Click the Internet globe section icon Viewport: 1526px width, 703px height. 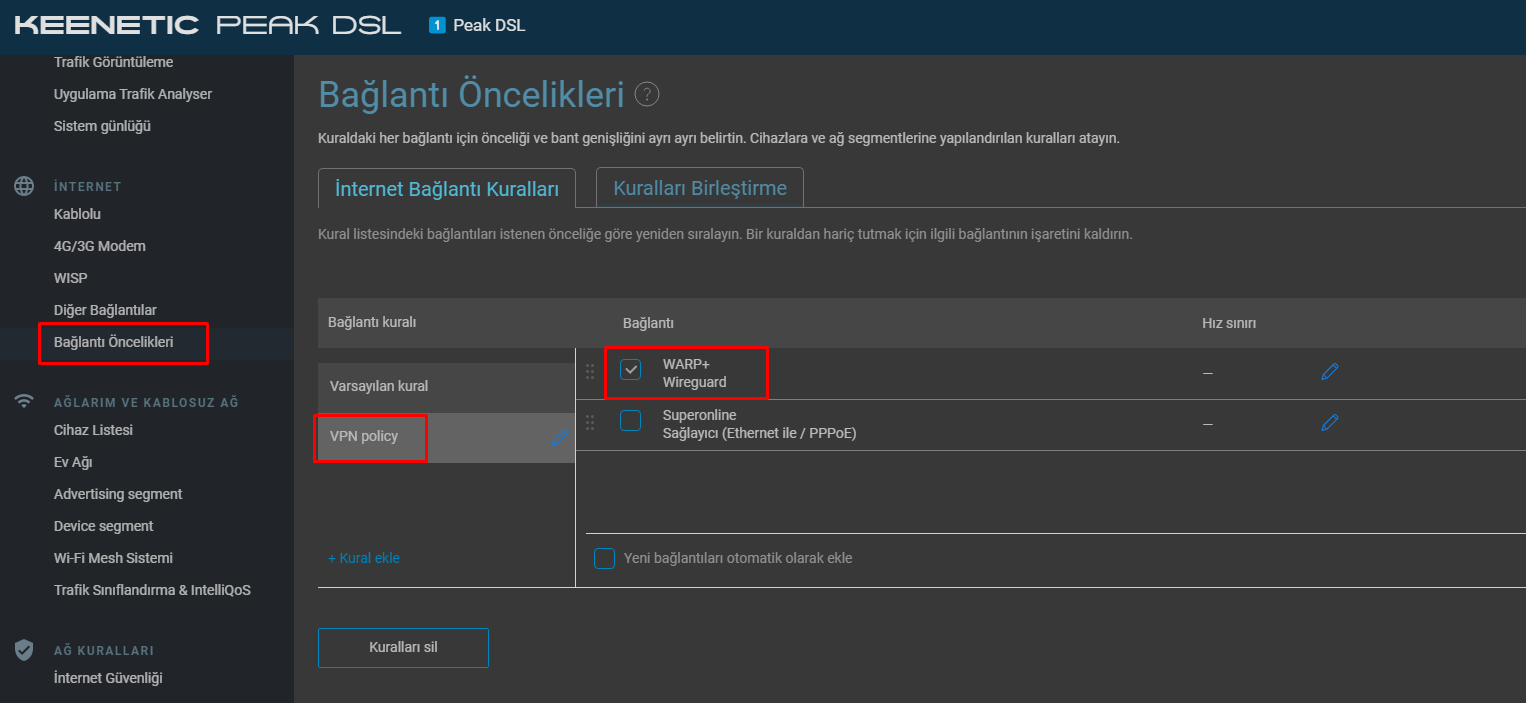click(24, 186)
